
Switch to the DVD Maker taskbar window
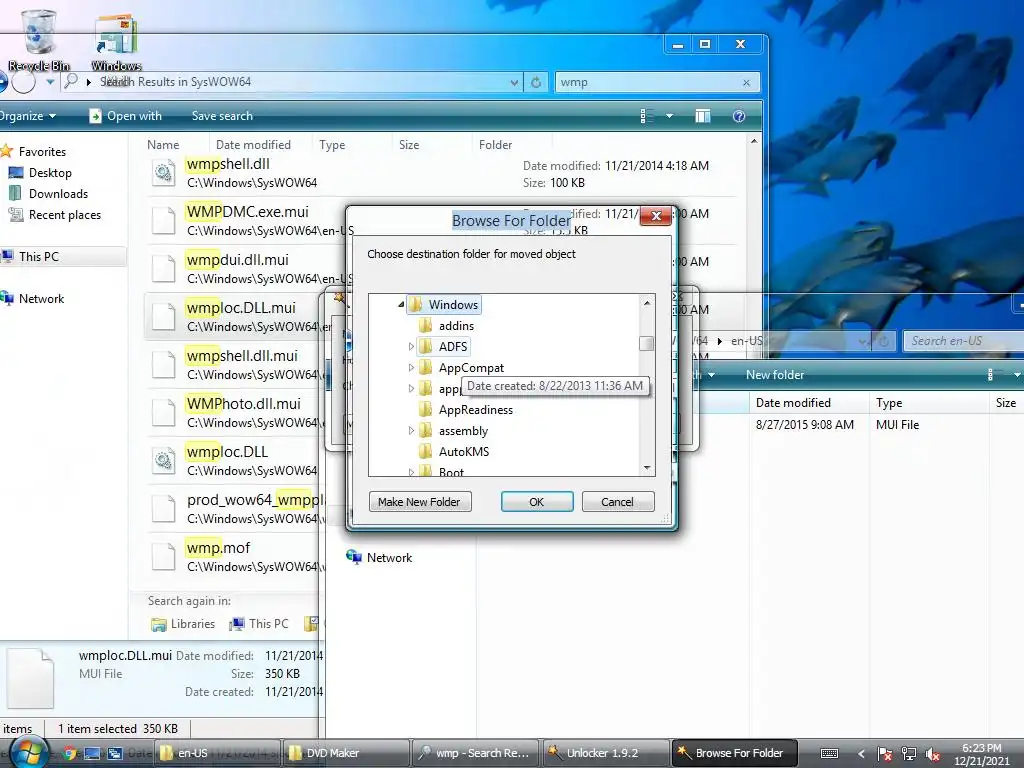pyautogui.click(x=346, y=753)
